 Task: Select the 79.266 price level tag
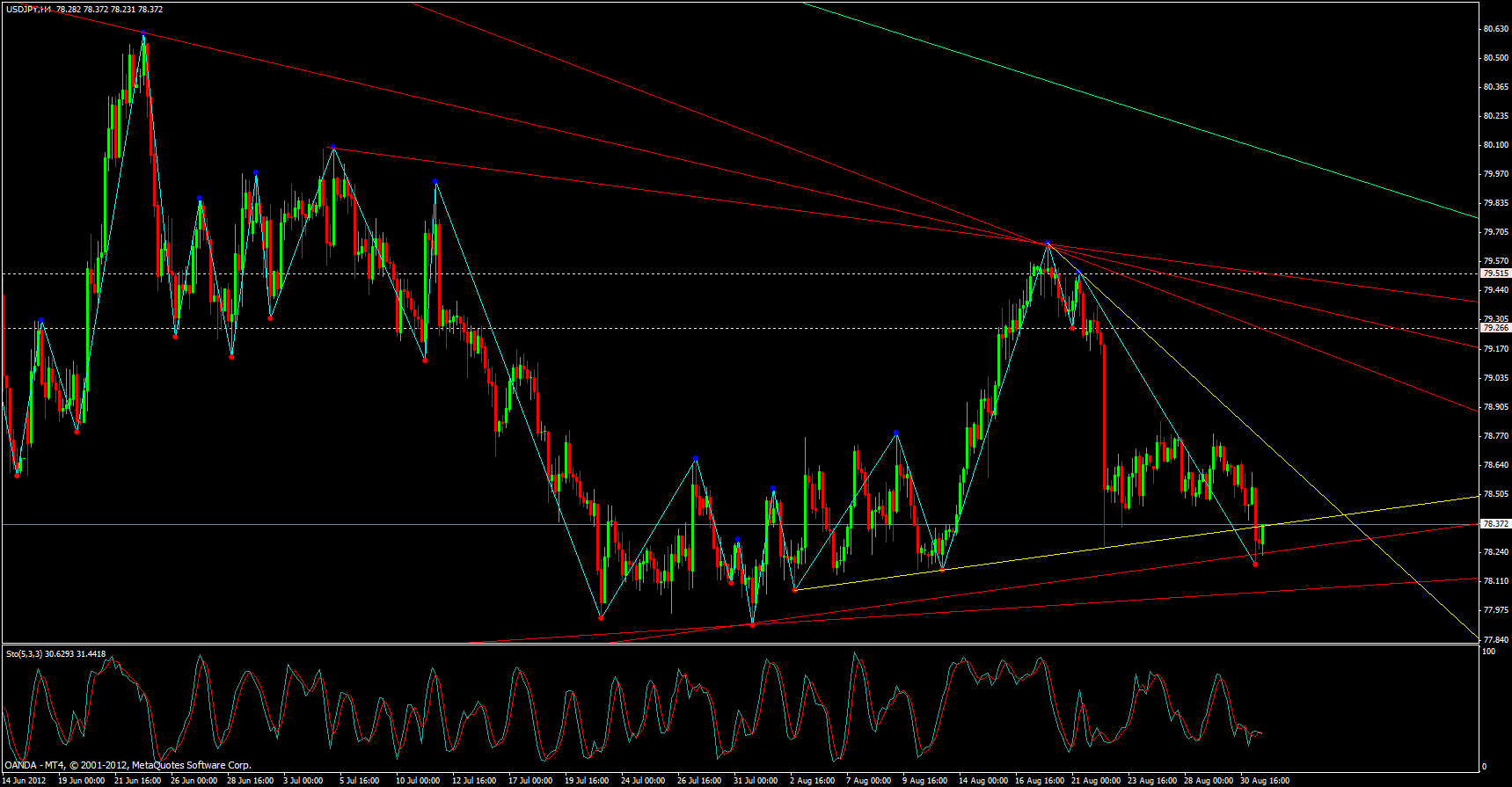point(1495,328)
